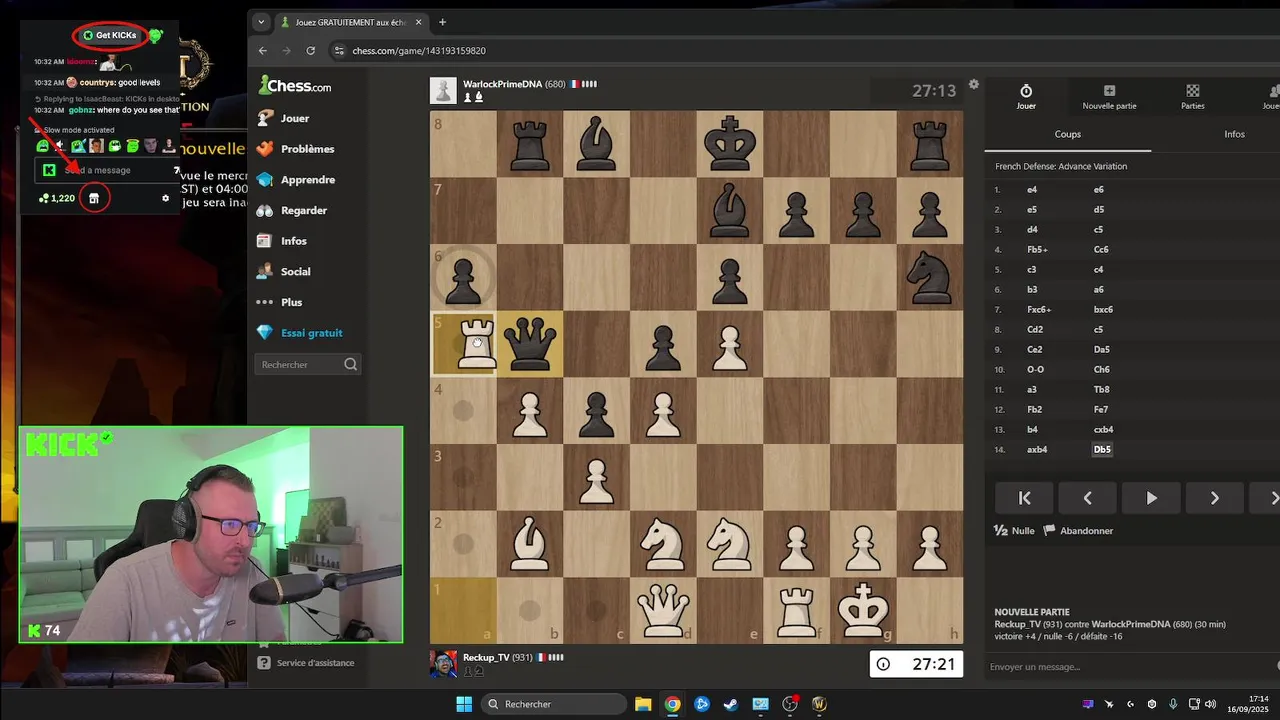Click Reckup_TV's avatar thumbnail

(443, 664)
